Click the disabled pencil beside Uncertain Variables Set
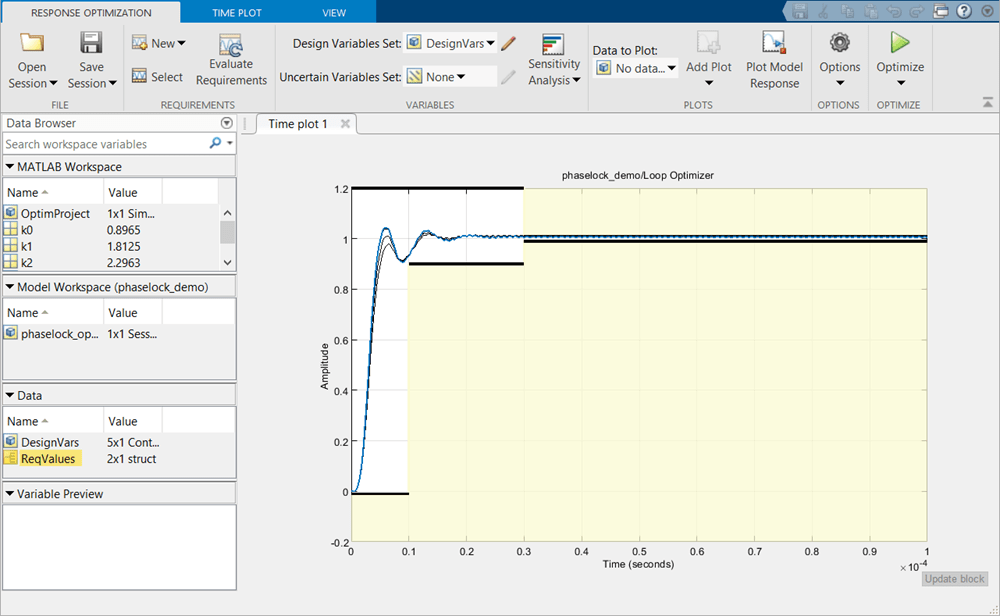Image resolution: width=1000 pixels, height=616 pixels. [508, 77]
